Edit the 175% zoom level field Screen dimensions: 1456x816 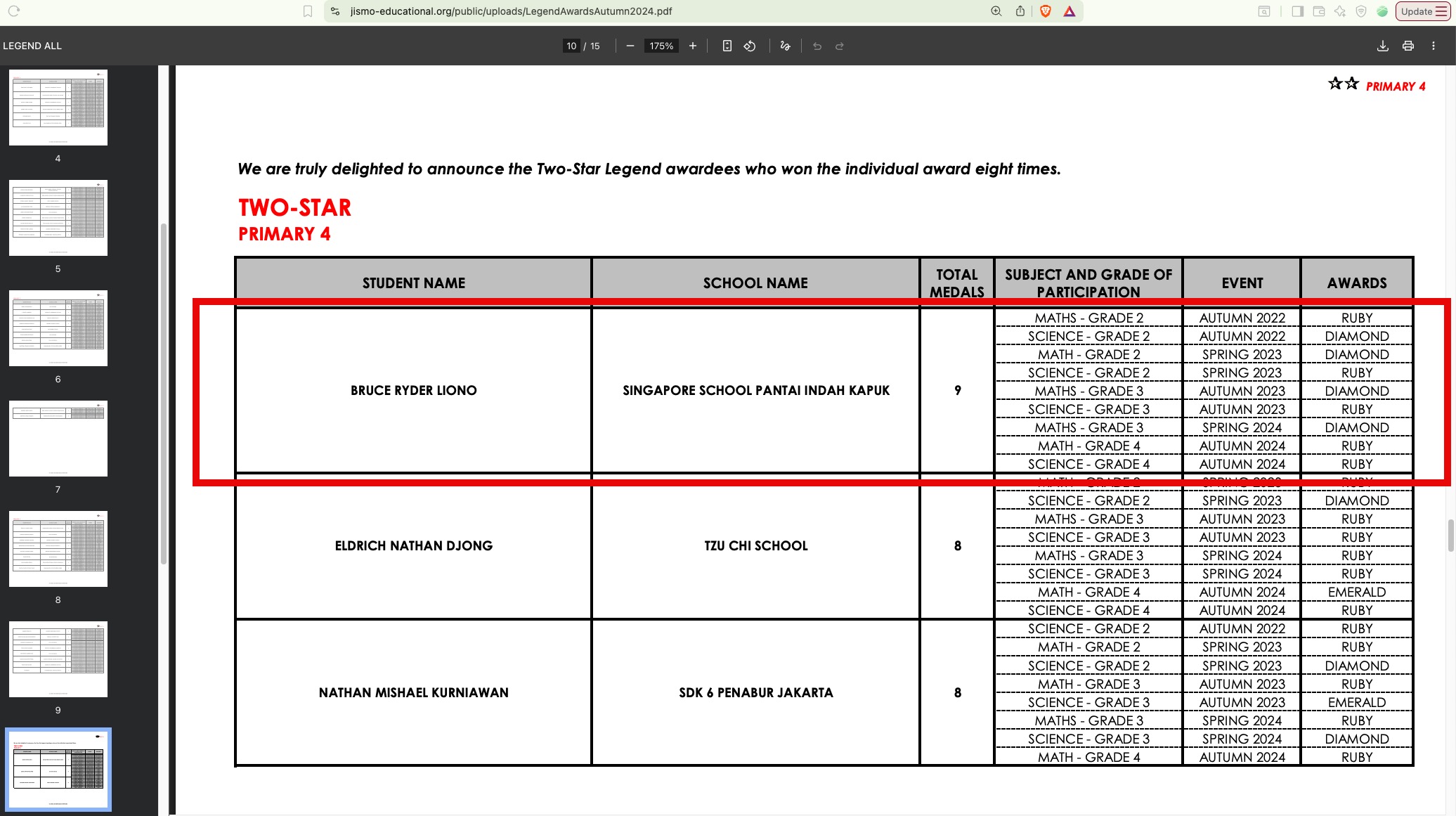pyautogui.click(x=661, y=46)
